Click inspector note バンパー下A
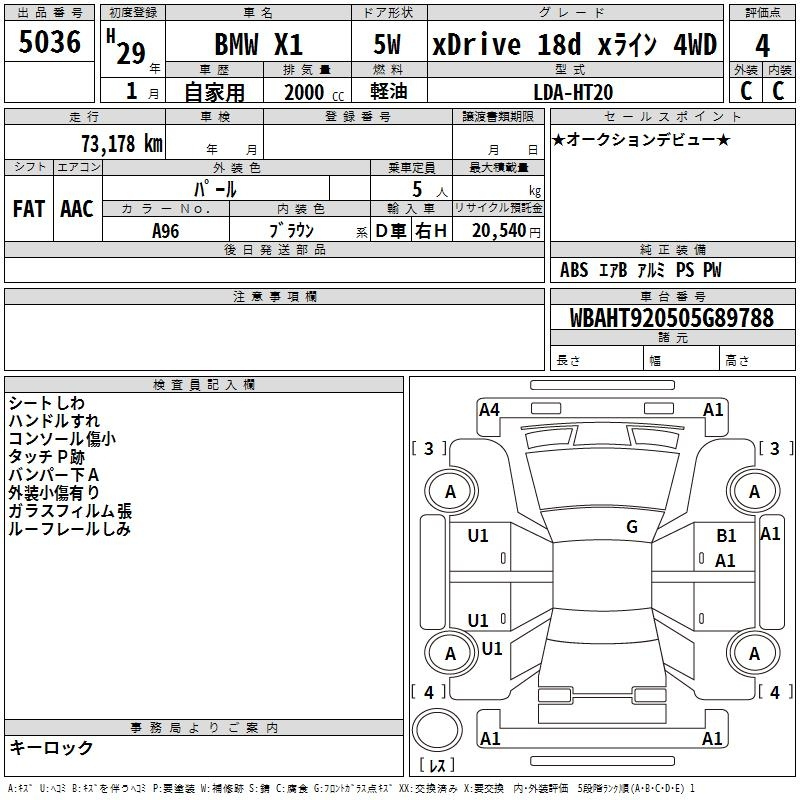 54,475
